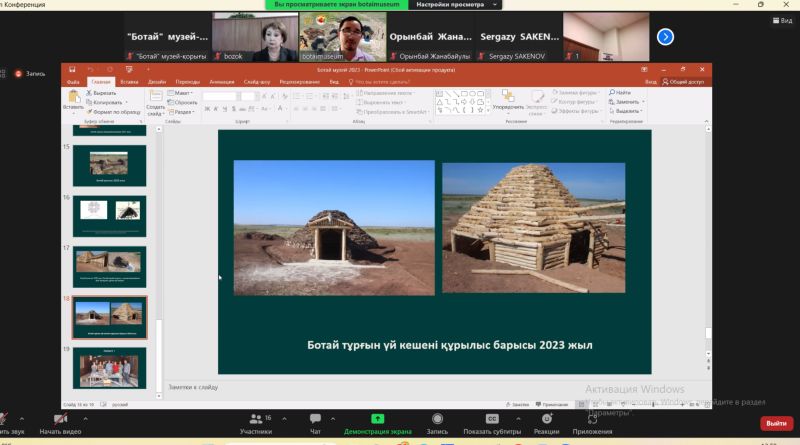This screenshot has height=445, width=800.
Task: Click the green Демонстрация экрана share button
Action: click(x=378, y=423)
